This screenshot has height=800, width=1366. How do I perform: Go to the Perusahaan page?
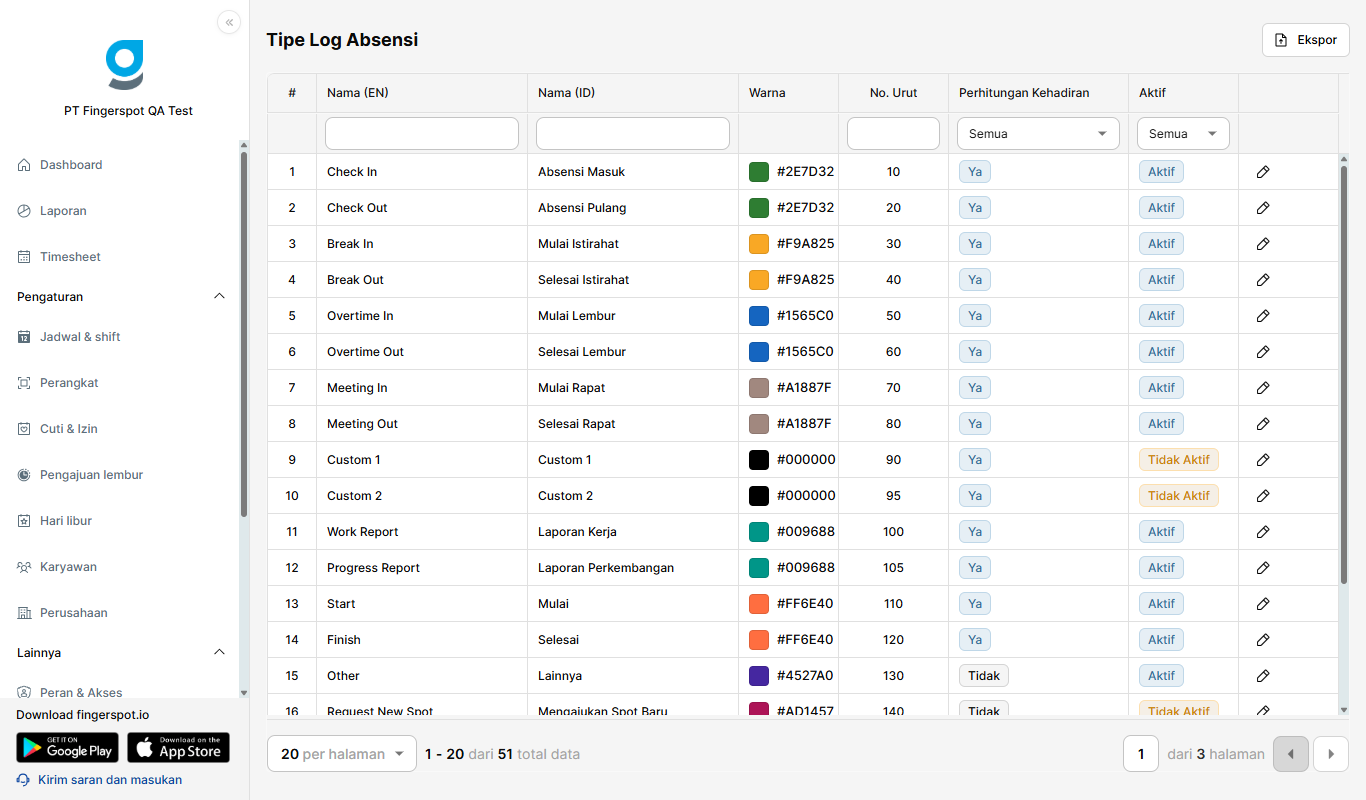73,613
